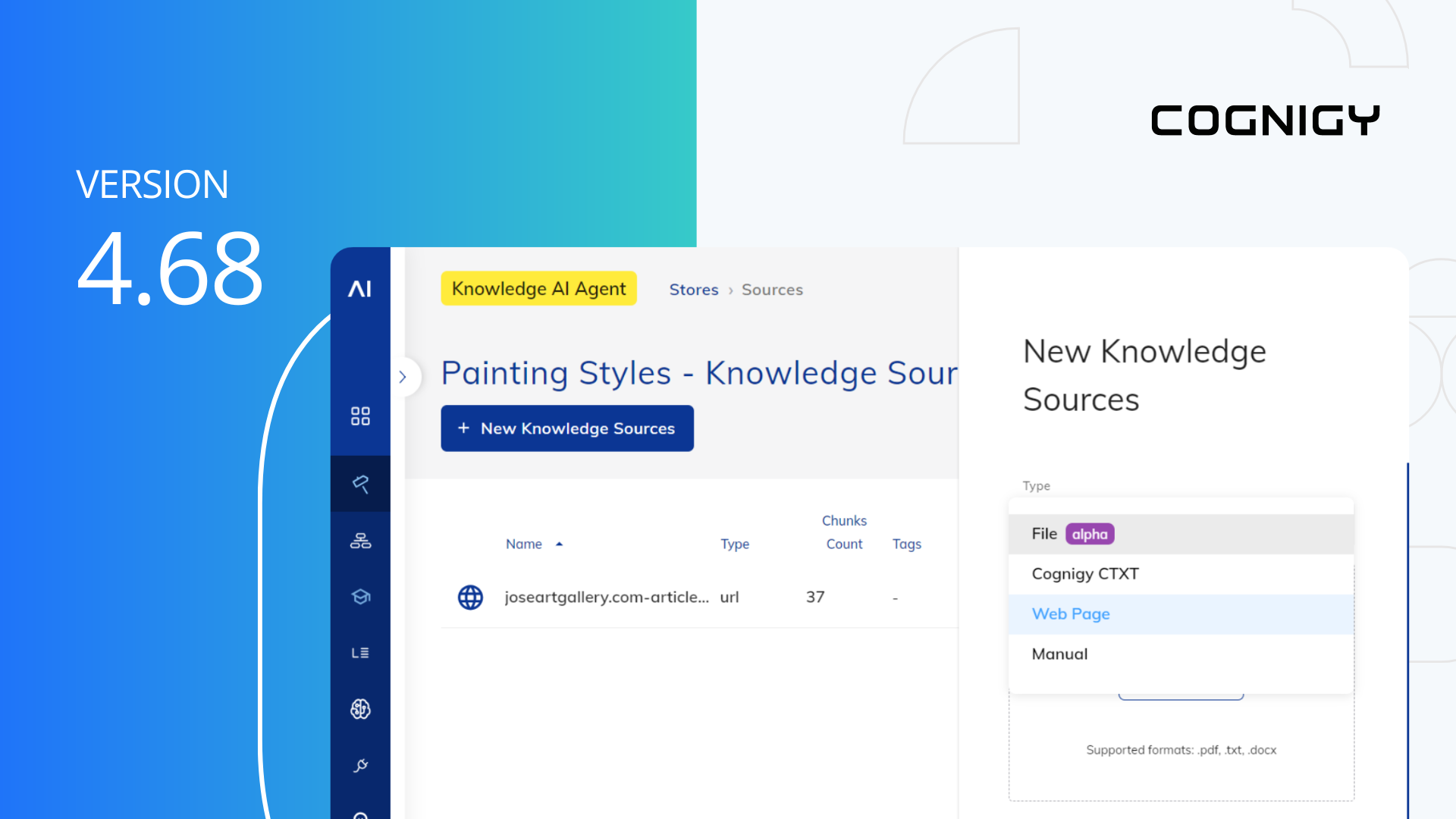Screen dimensions: 1456x819
Task: Expand the collapsed sidebar with the chevron
Action: [403, 377]
